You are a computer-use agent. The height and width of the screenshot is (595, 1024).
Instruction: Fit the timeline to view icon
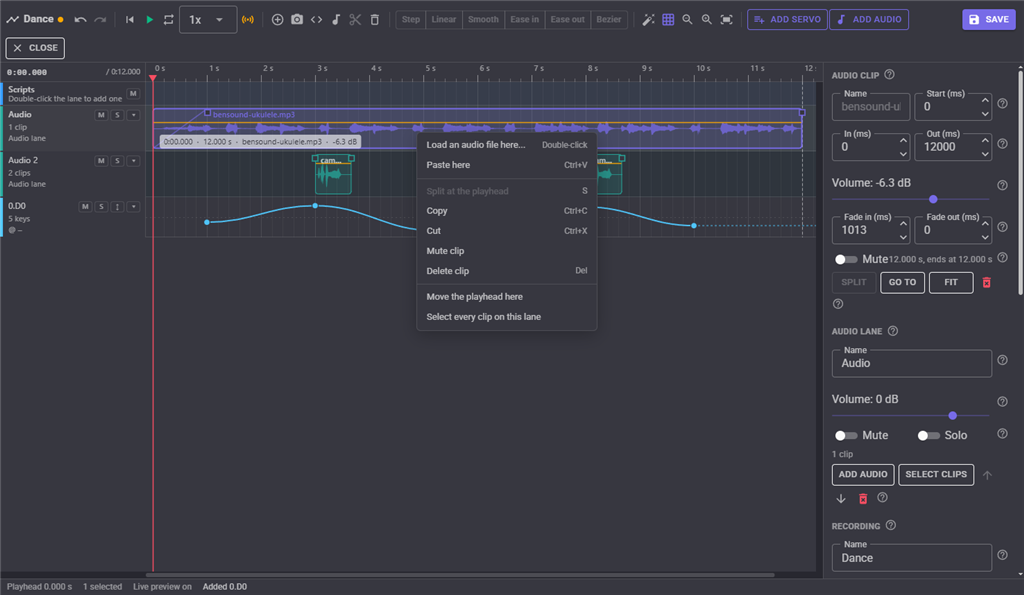click(726, 20)
